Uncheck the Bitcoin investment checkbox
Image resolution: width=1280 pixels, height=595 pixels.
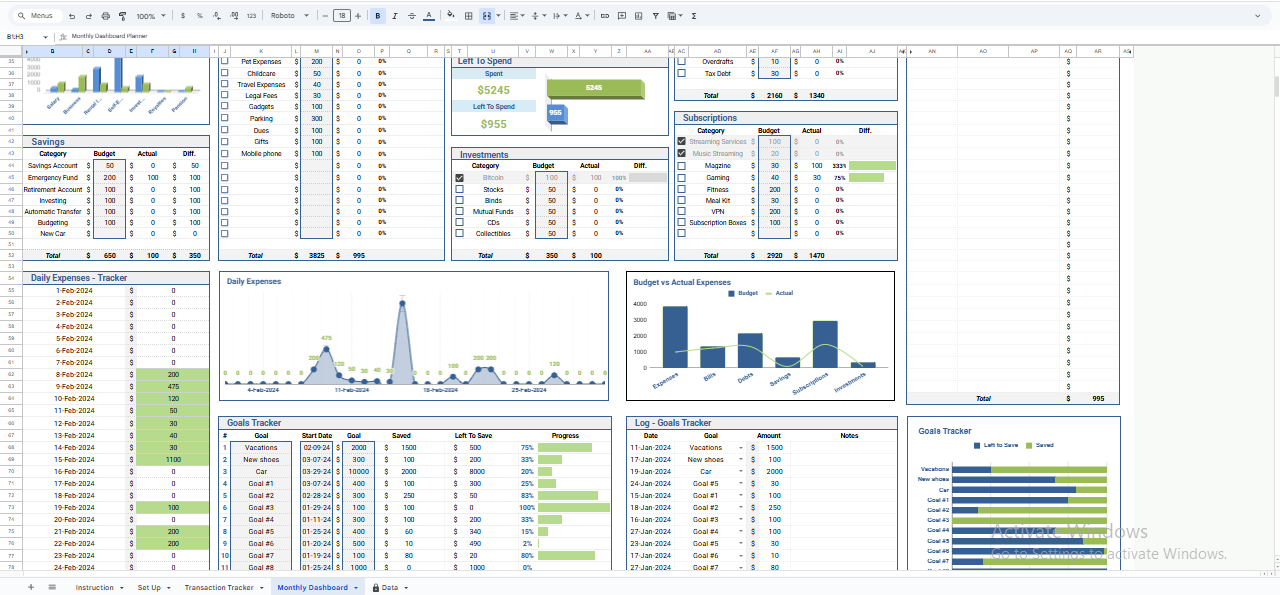460,177
